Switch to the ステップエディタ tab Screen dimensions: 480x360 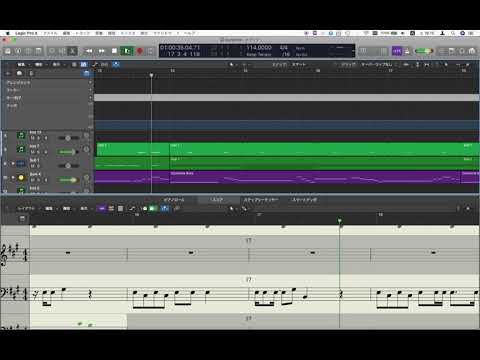tap(261, 200)
